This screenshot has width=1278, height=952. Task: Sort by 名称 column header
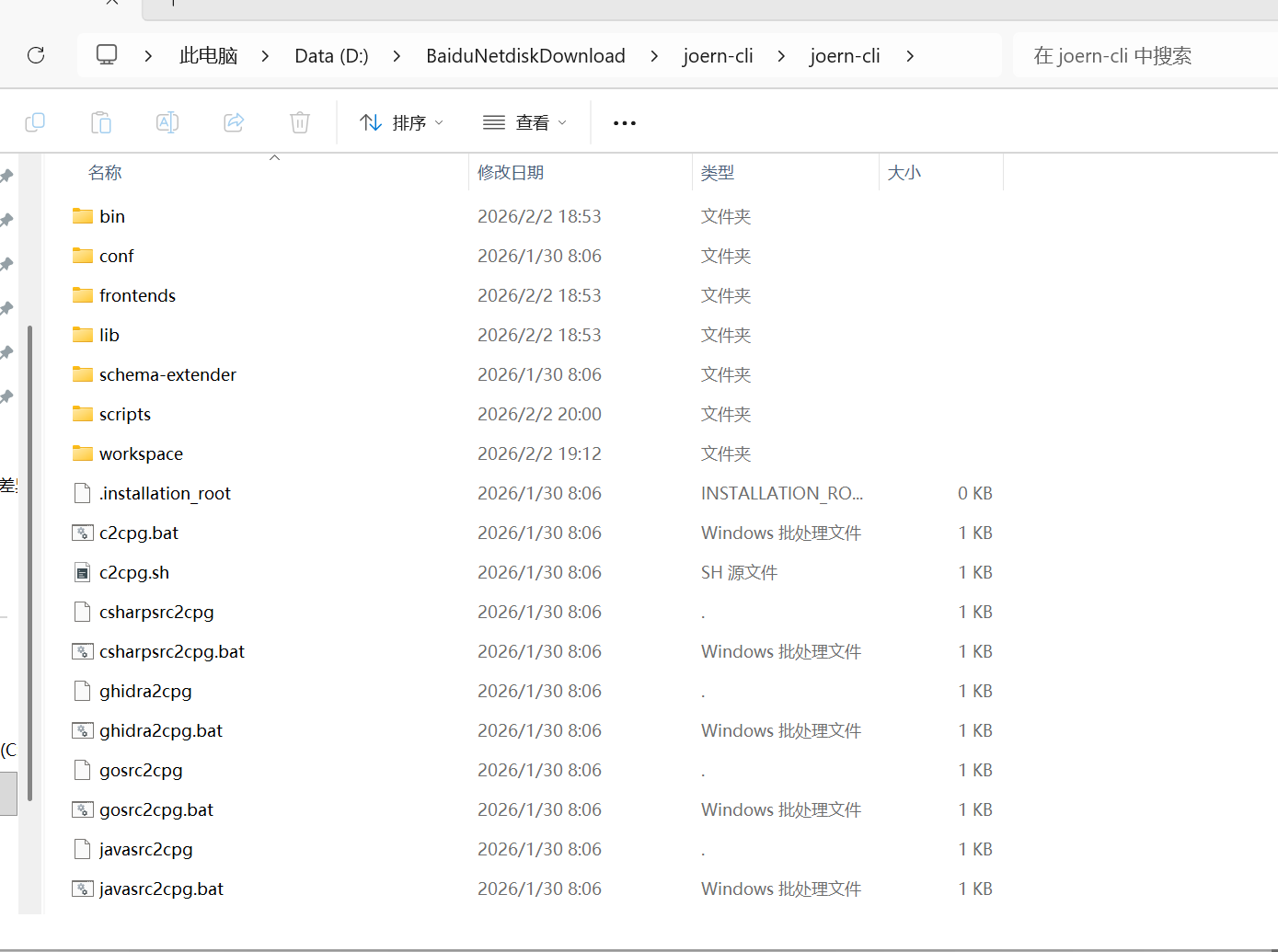[x=105, y=173]
